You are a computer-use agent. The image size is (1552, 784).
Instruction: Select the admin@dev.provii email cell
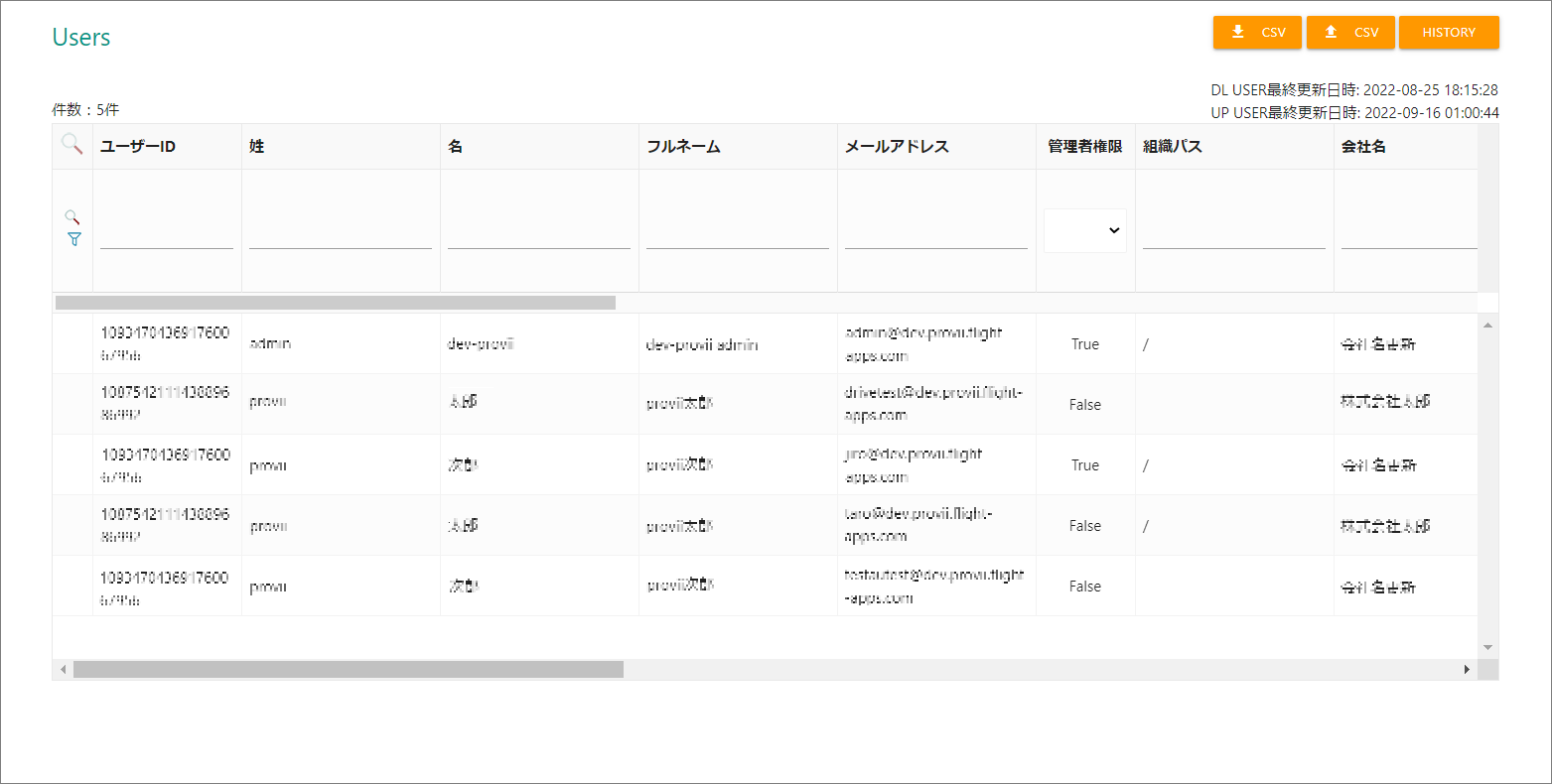click(x=936, y=344)
